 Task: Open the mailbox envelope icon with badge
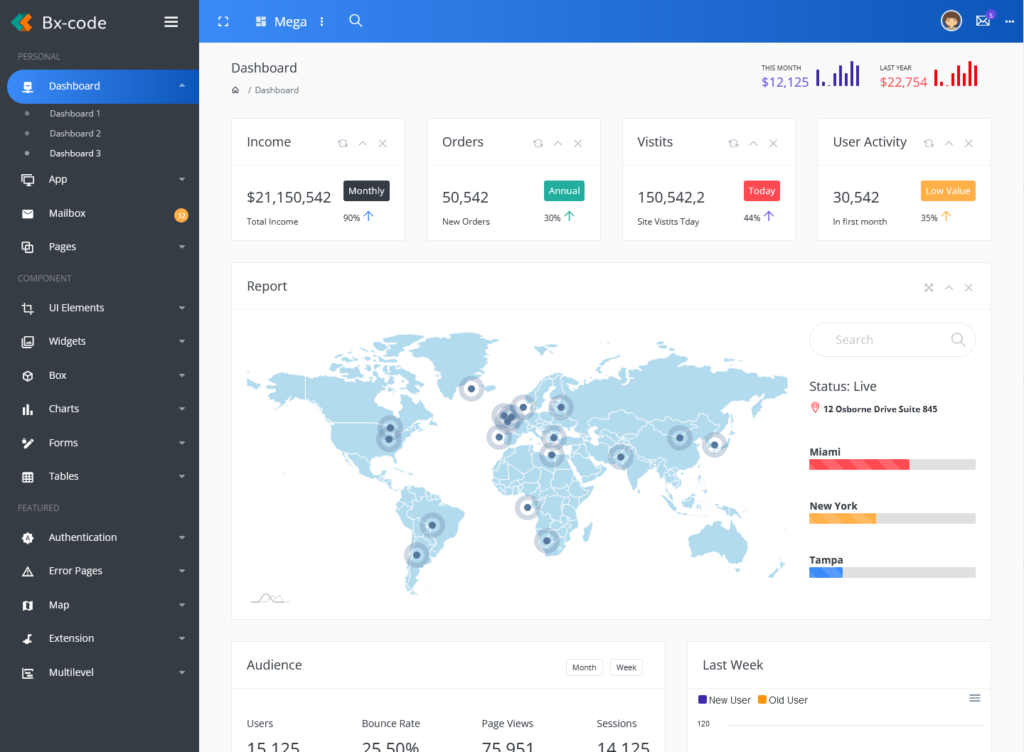tap(983, 20)
